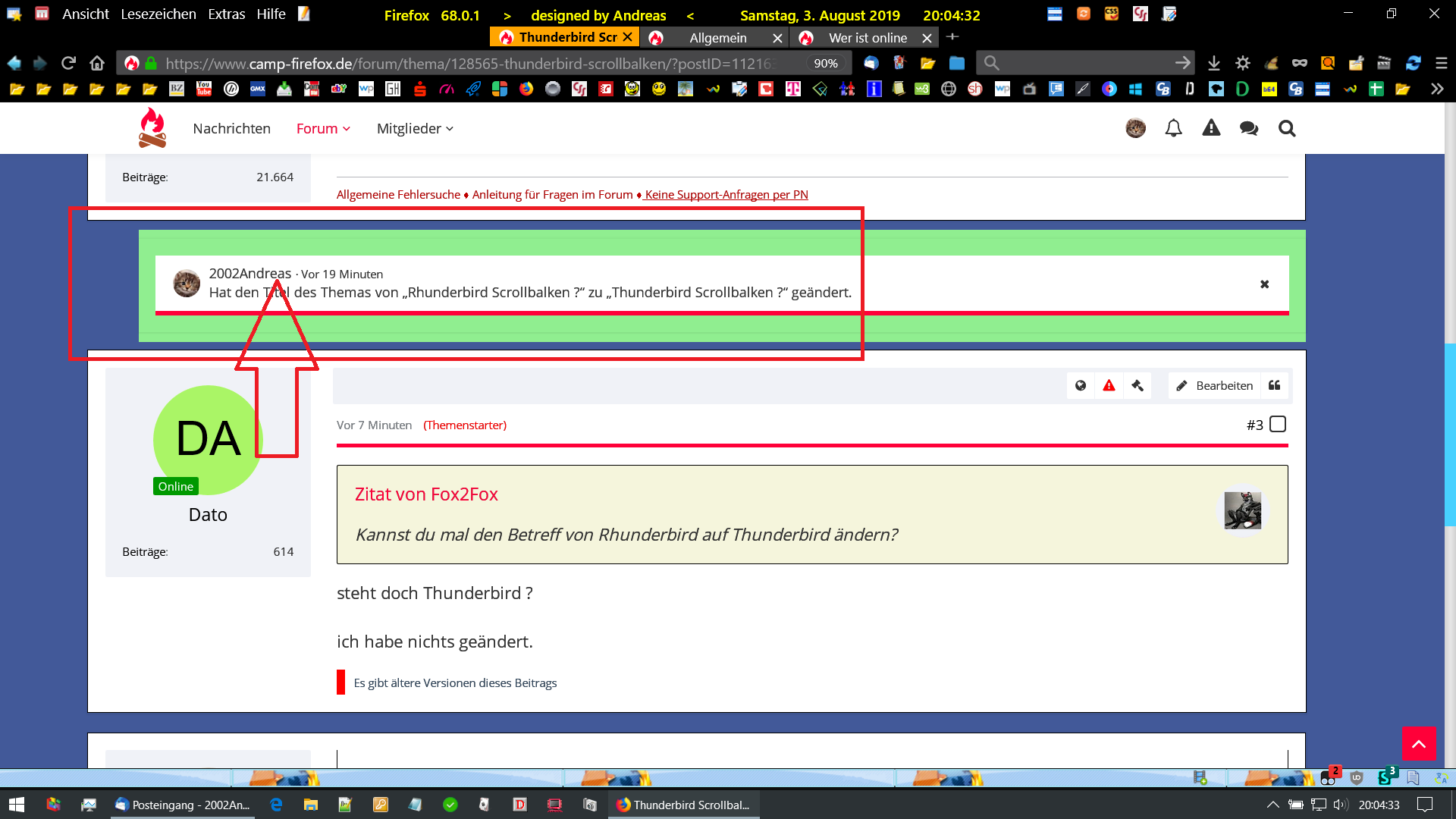Click the red scroll-to-top arrow button
Image resolution: width=1456 pixels, height=819 pixels.
click(1418, 743)
